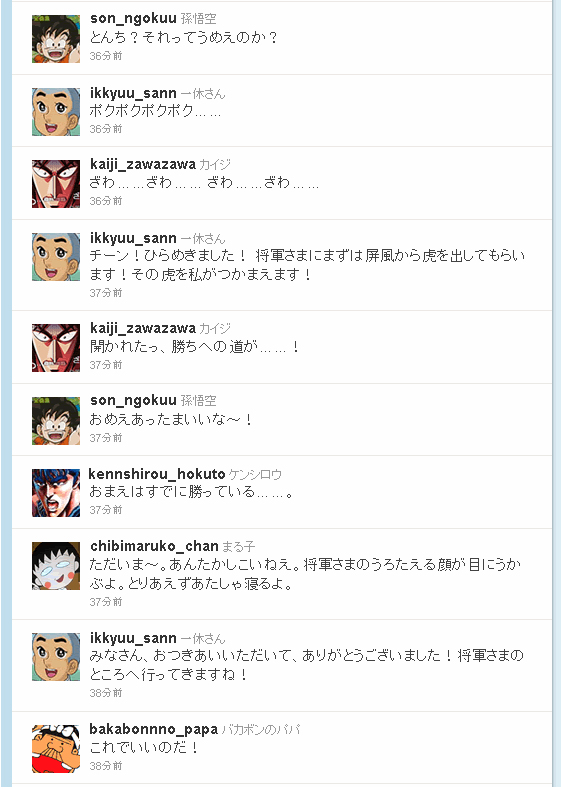Click son_ngokuu avatar in top tweet
This screenshot has height=789, width=561.
[x=56, y=39]
